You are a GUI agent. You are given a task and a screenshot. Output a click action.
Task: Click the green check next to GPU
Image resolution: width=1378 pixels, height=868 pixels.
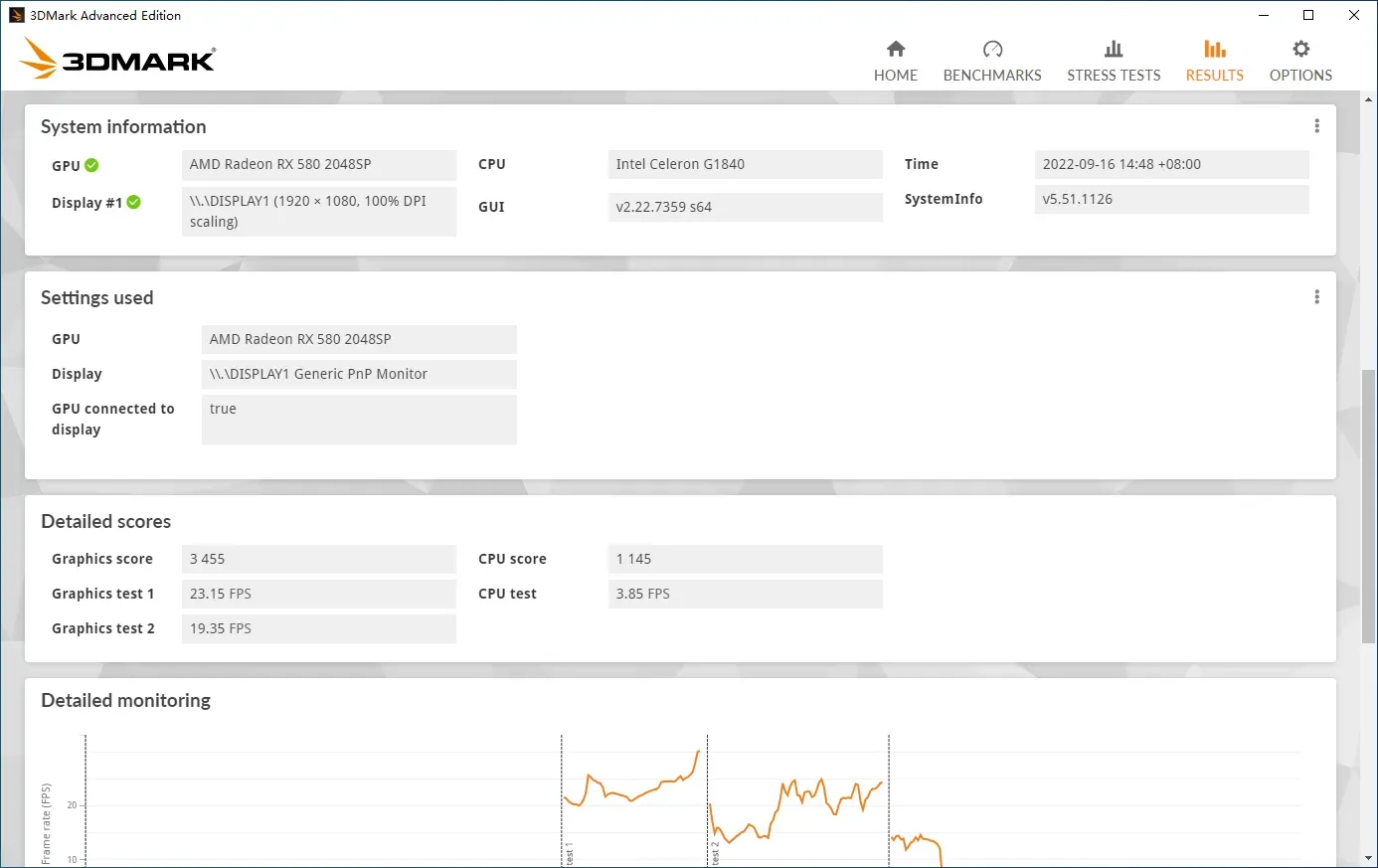[91, 165]
